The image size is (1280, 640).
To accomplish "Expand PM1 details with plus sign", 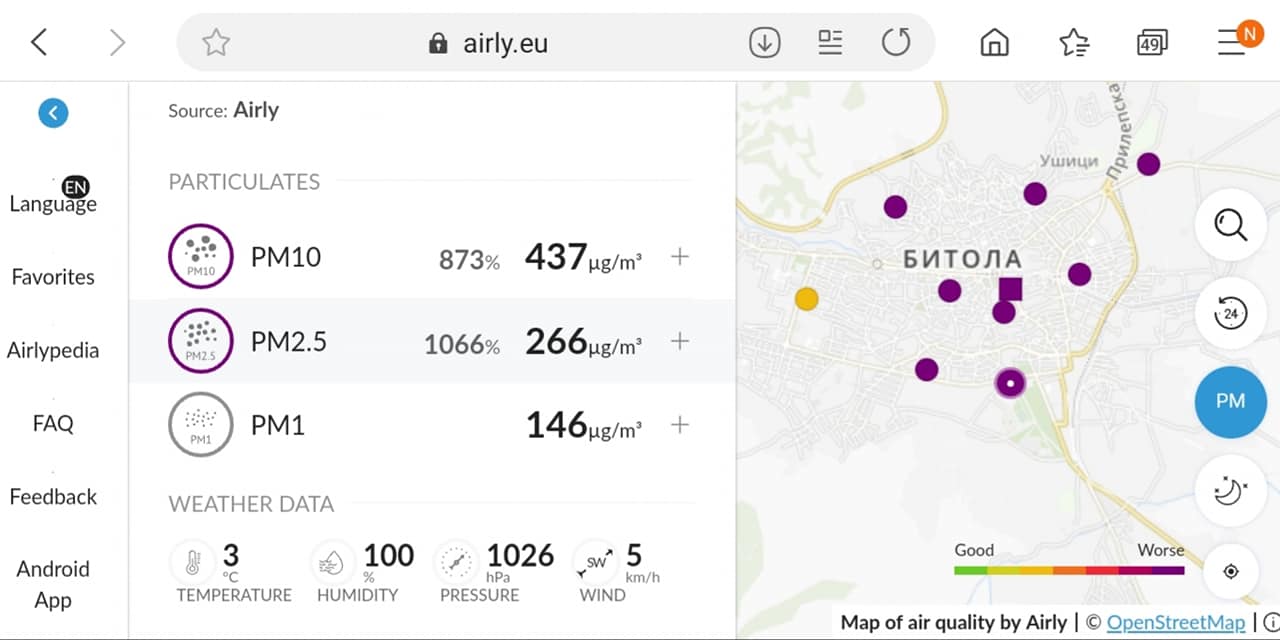I will pyautogui.click(x=680, y=425).
